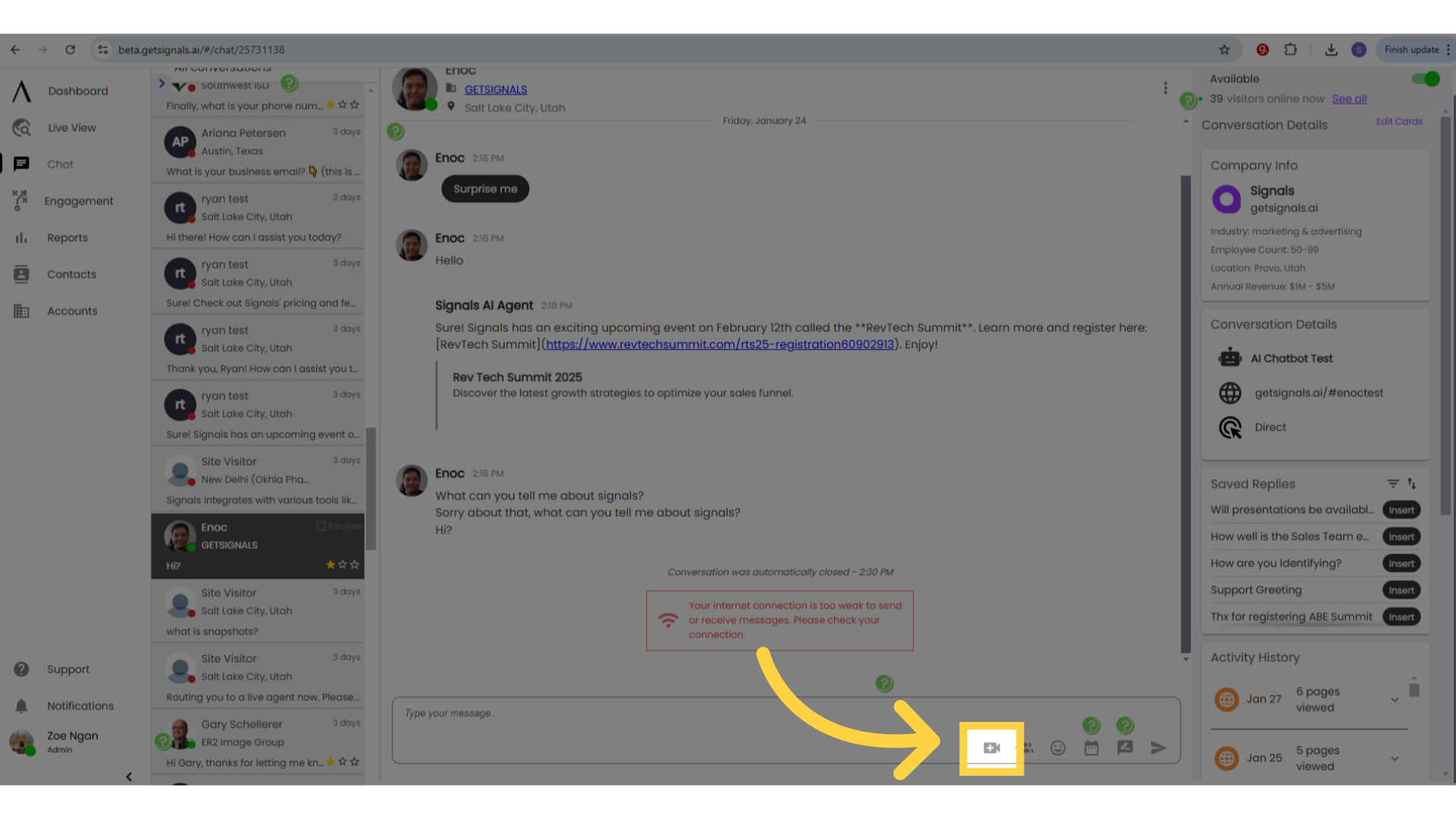Click the Insert button for Support Greeting reply

click(1401, 590)
